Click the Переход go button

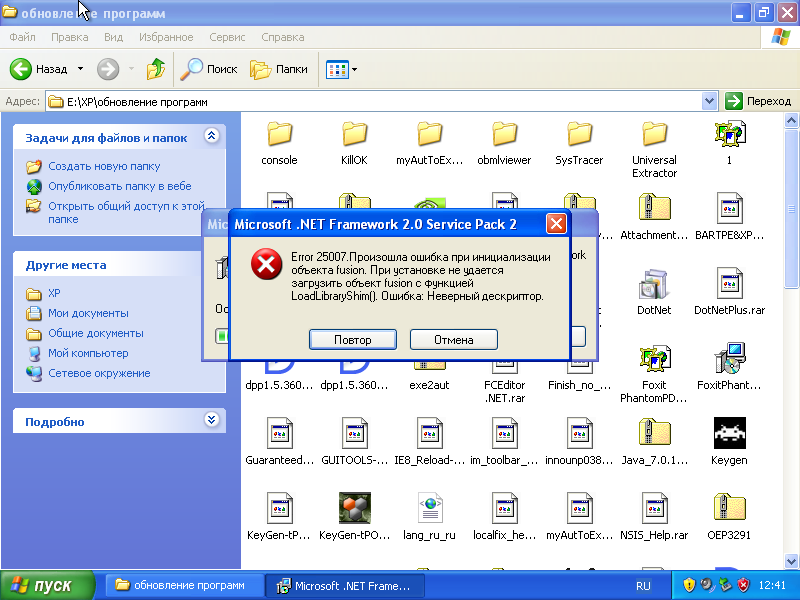(x=759, y=101)
